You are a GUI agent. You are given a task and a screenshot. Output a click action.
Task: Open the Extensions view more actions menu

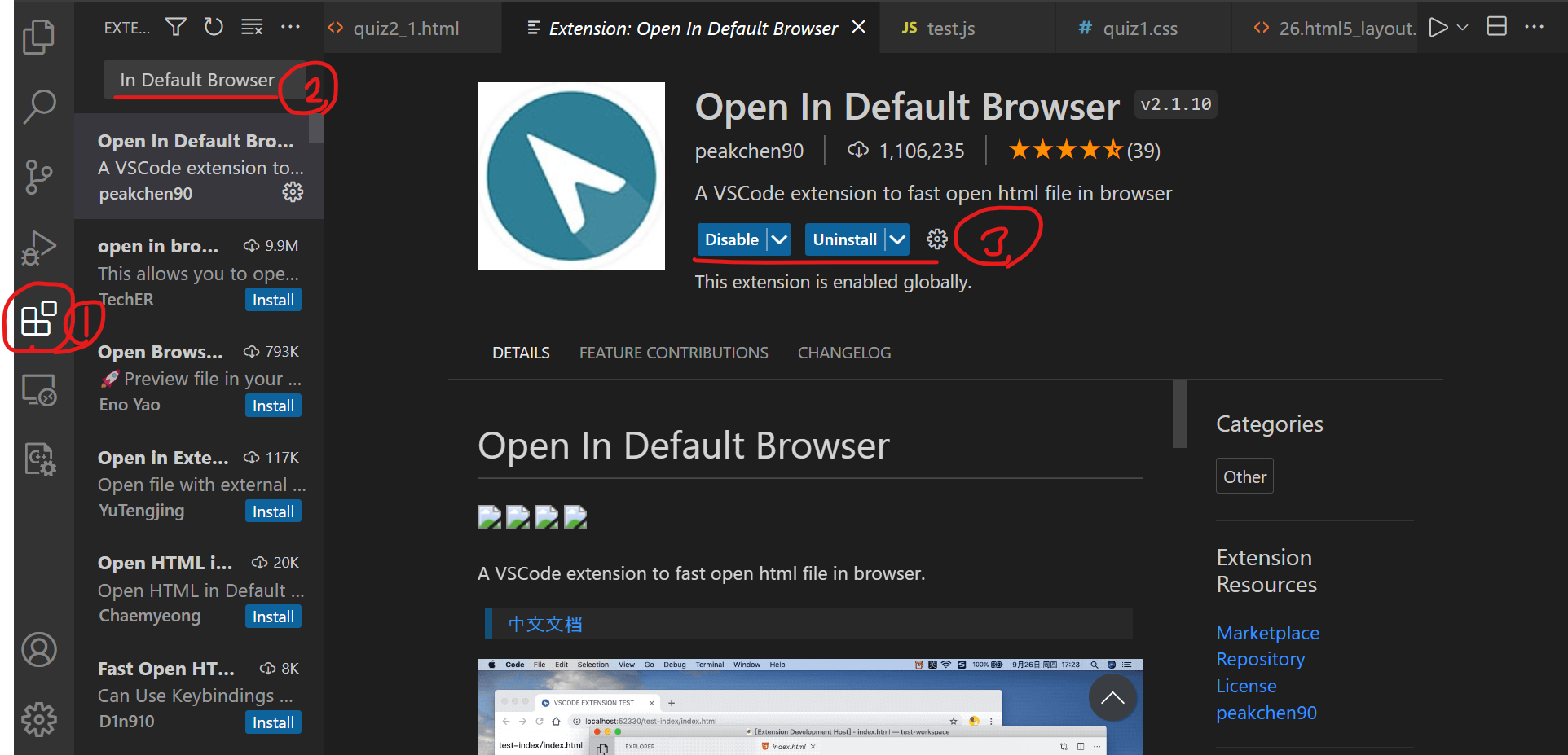click(x=290, y=28)
